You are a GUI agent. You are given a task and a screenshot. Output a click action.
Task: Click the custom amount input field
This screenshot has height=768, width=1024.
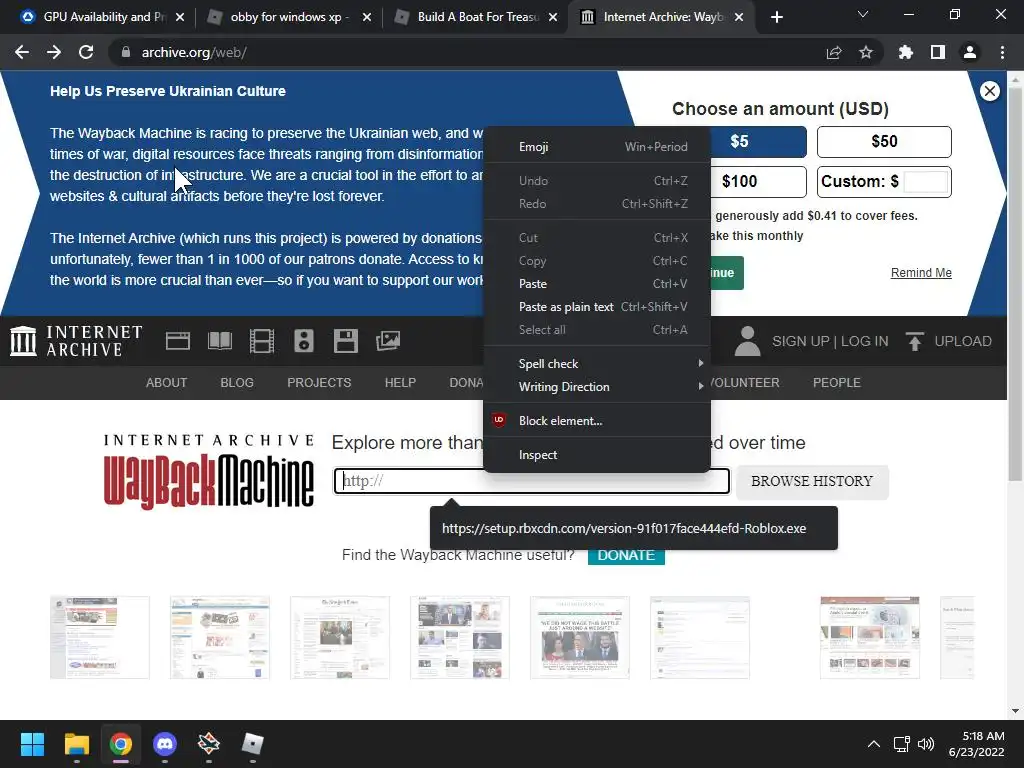(925, 182)
